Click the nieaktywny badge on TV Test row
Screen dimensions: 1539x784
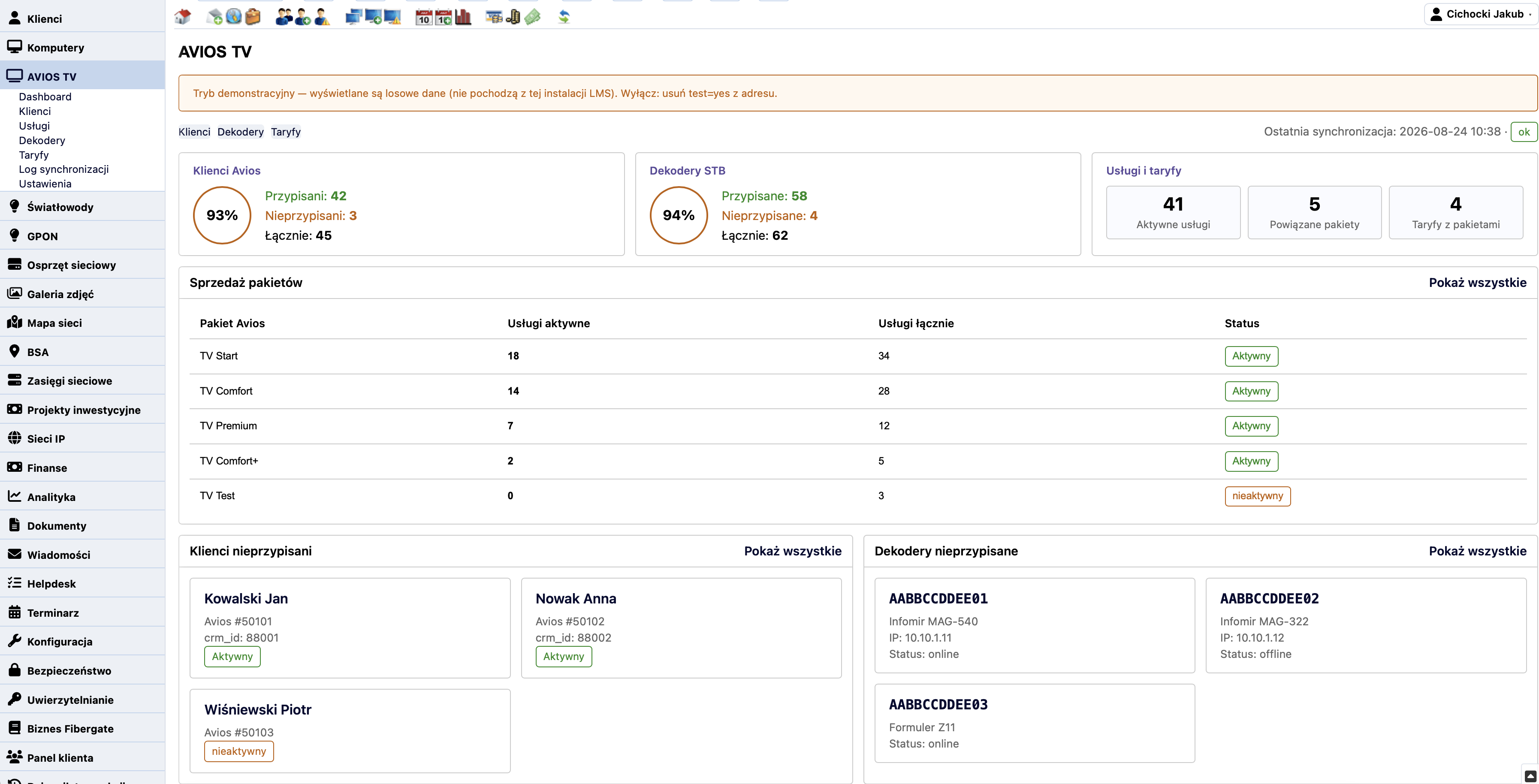[x=1258, y=495]
